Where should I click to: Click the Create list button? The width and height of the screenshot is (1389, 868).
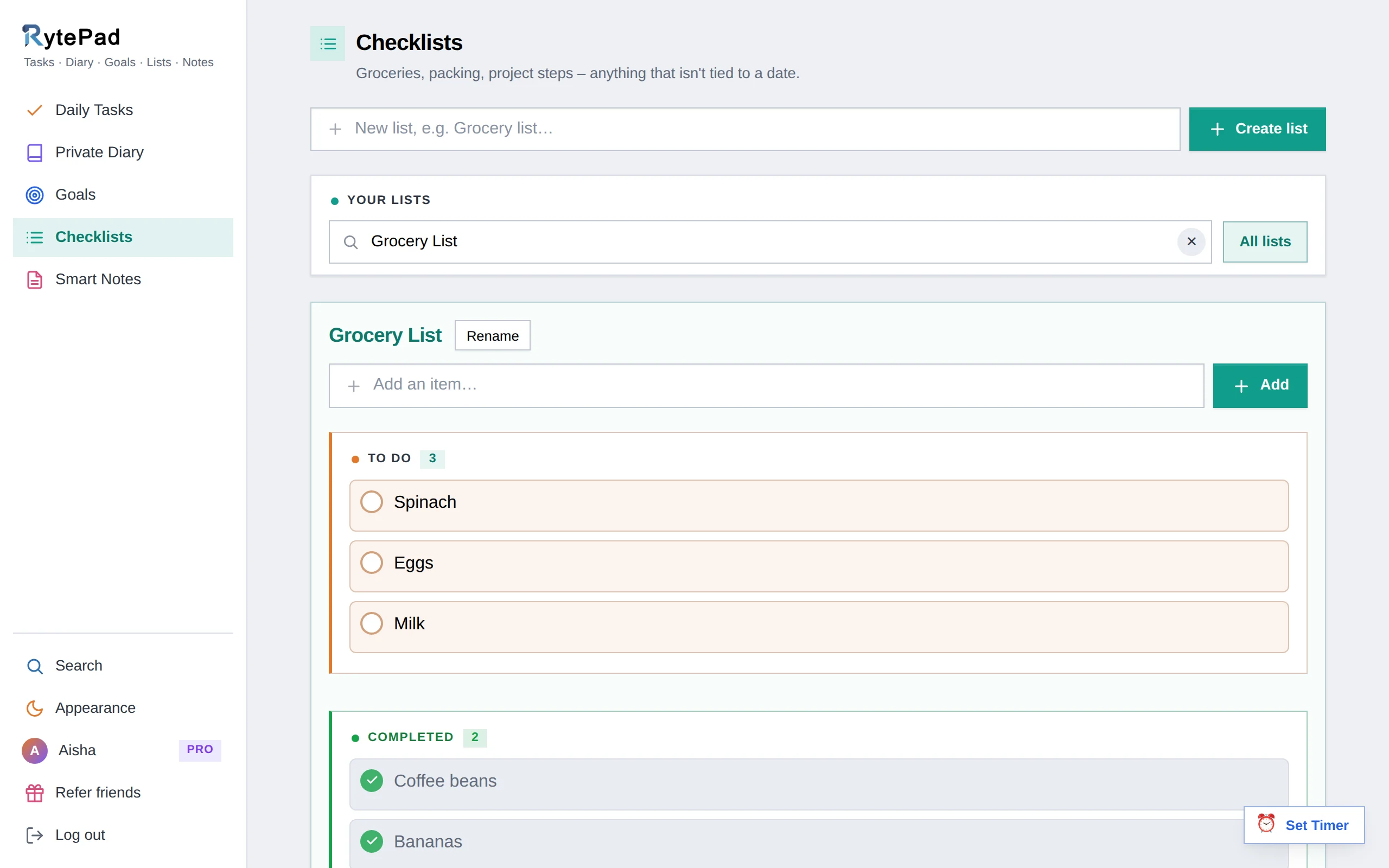(x=1257, y=129)
